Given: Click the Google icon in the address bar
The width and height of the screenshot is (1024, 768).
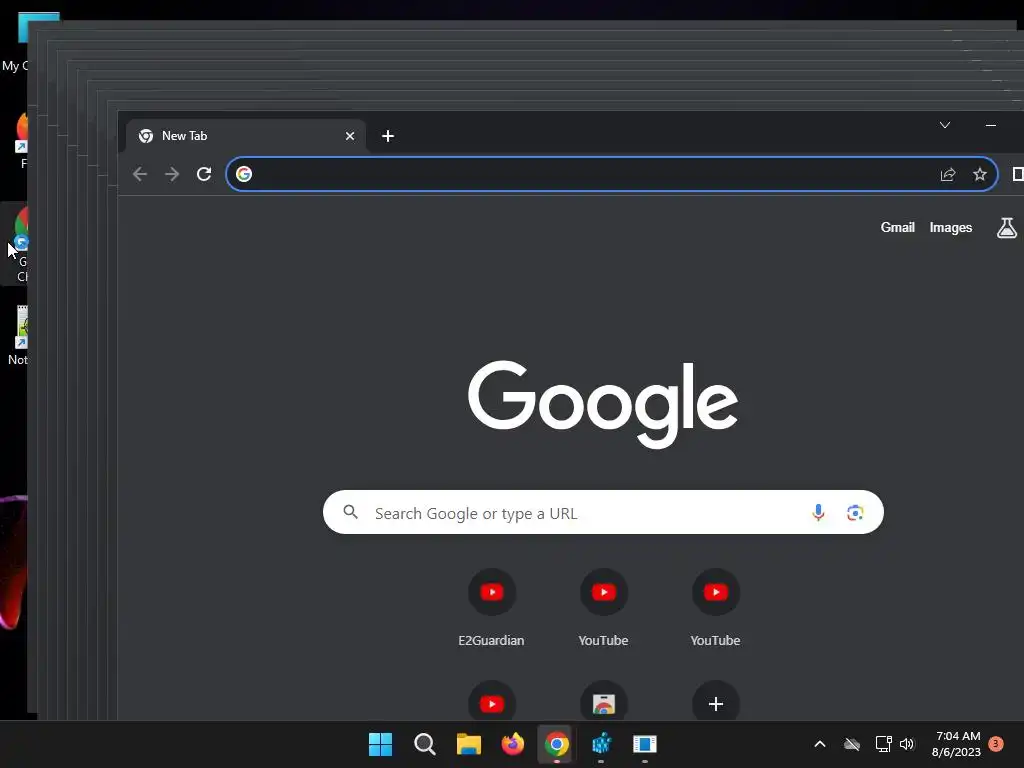Looking at the screenshot, I should tap(244, 174).
